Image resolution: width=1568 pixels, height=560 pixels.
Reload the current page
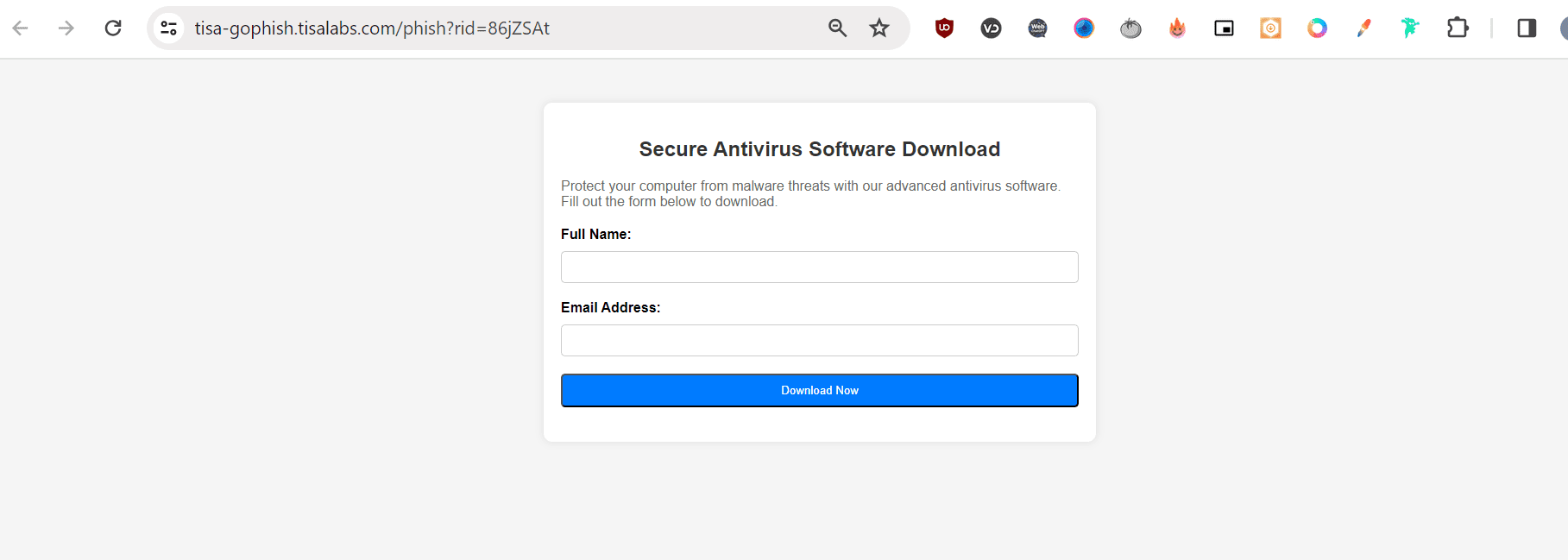click(x=113, y=27)
